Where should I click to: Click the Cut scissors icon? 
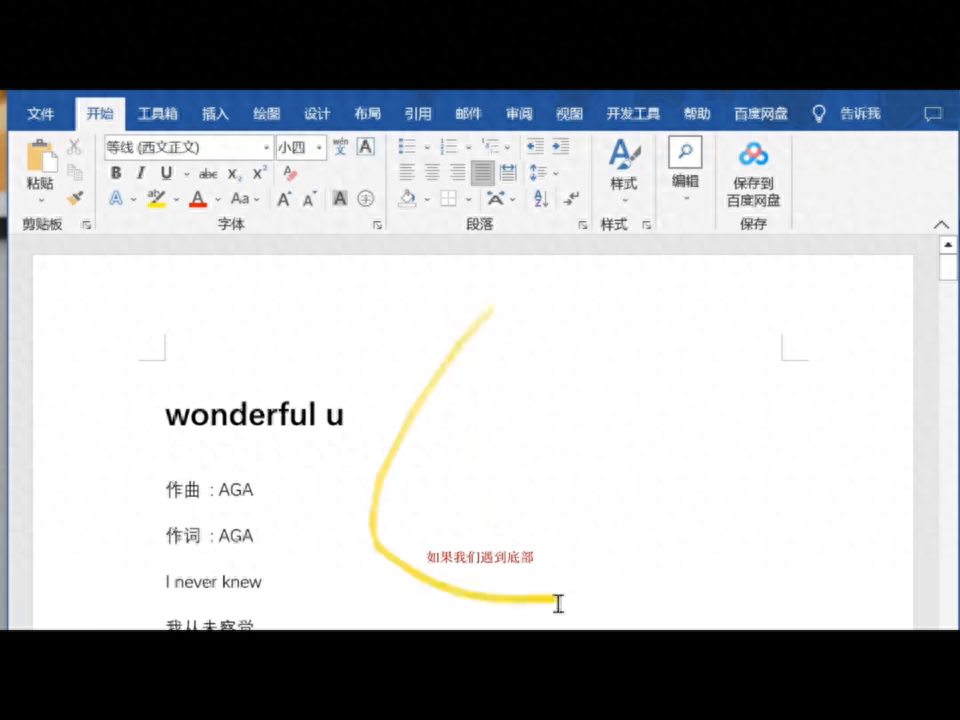pos(74,147)
